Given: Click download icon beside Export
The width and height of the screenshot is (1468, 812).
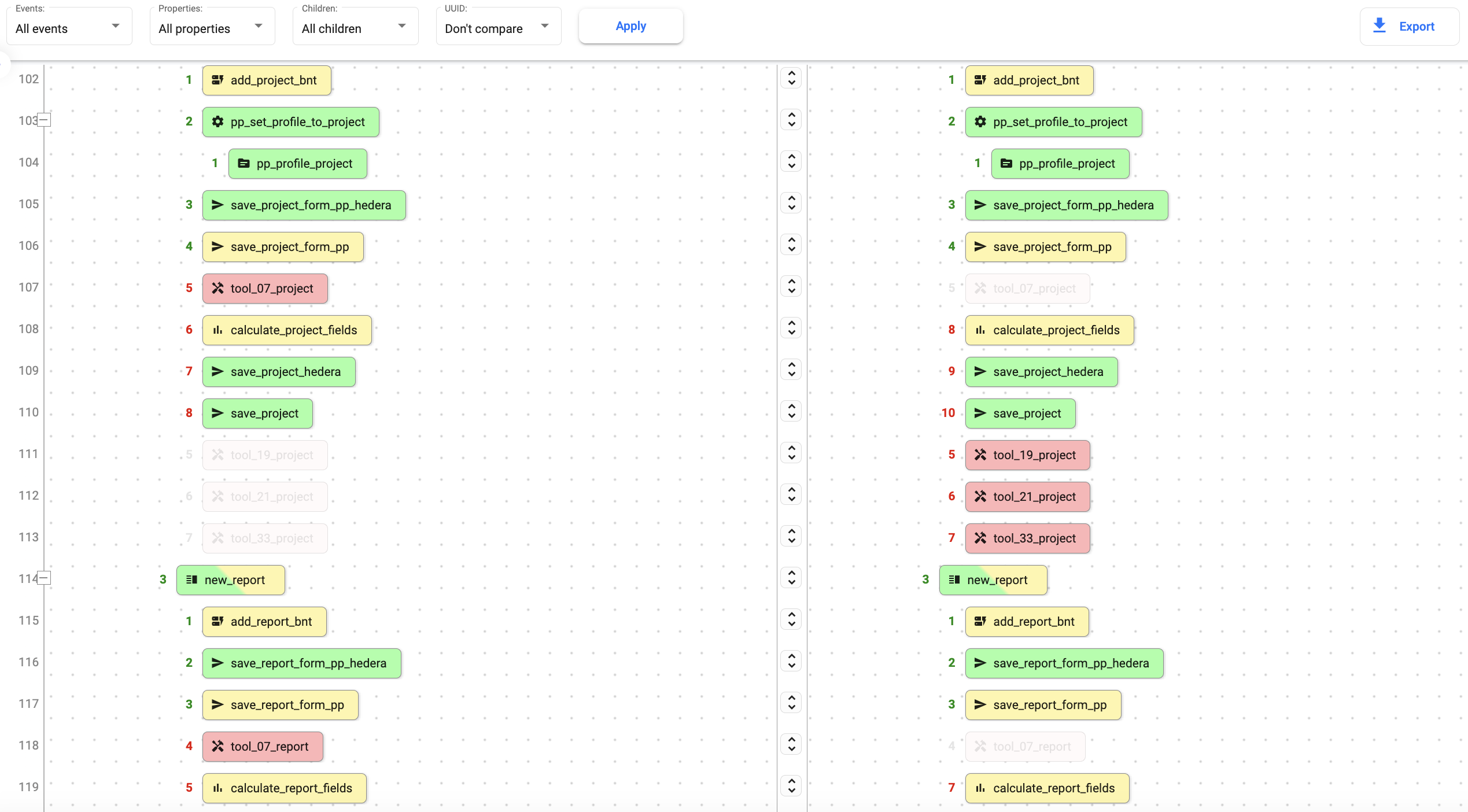Looking at the screenshot, I should [x=1379, y=26].
